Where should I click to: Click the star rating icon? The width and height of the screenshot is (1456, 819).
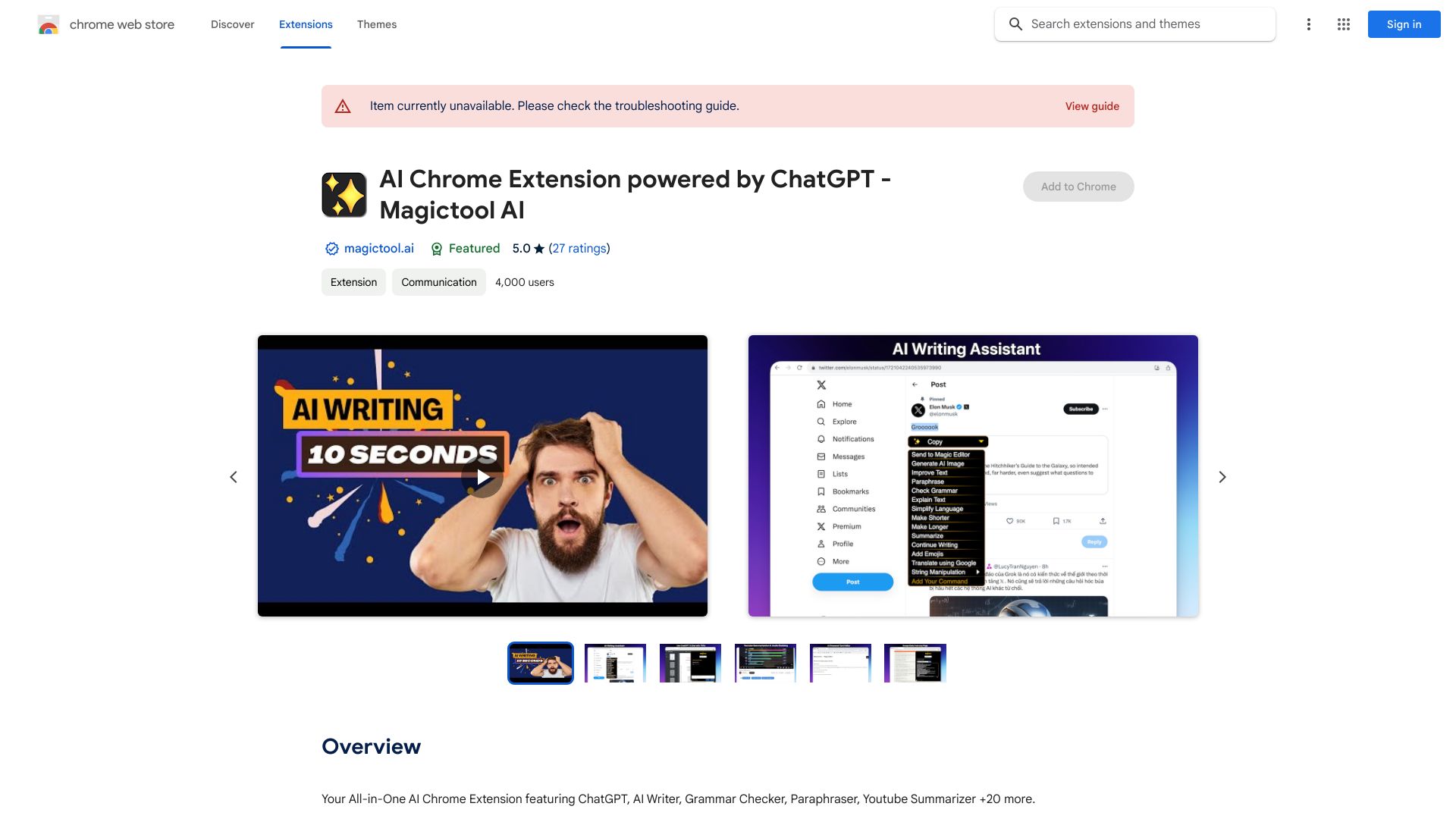[538, 248]
